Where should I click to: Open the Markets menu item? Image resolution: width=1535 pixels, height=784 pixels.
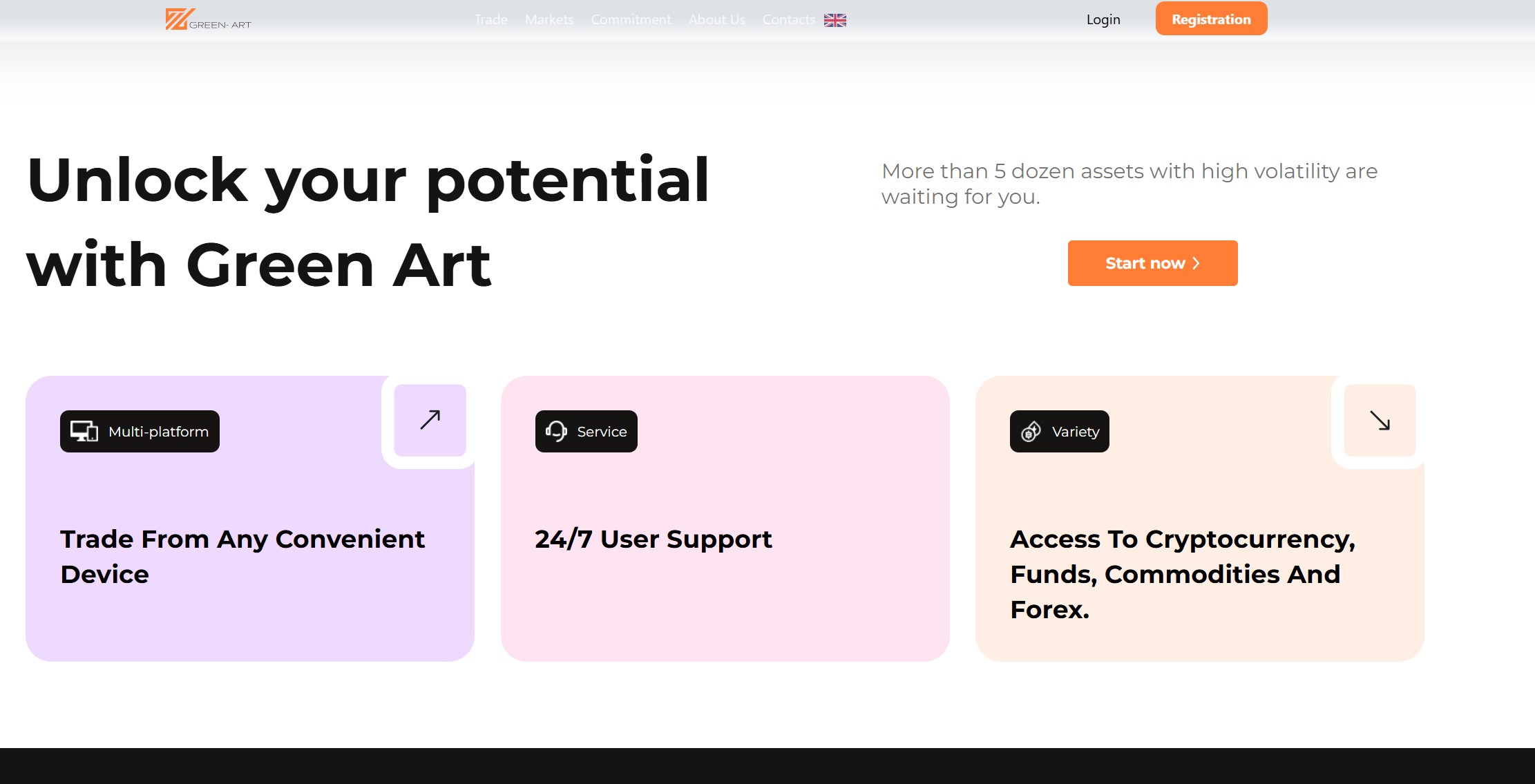click(x=549, y=20)
